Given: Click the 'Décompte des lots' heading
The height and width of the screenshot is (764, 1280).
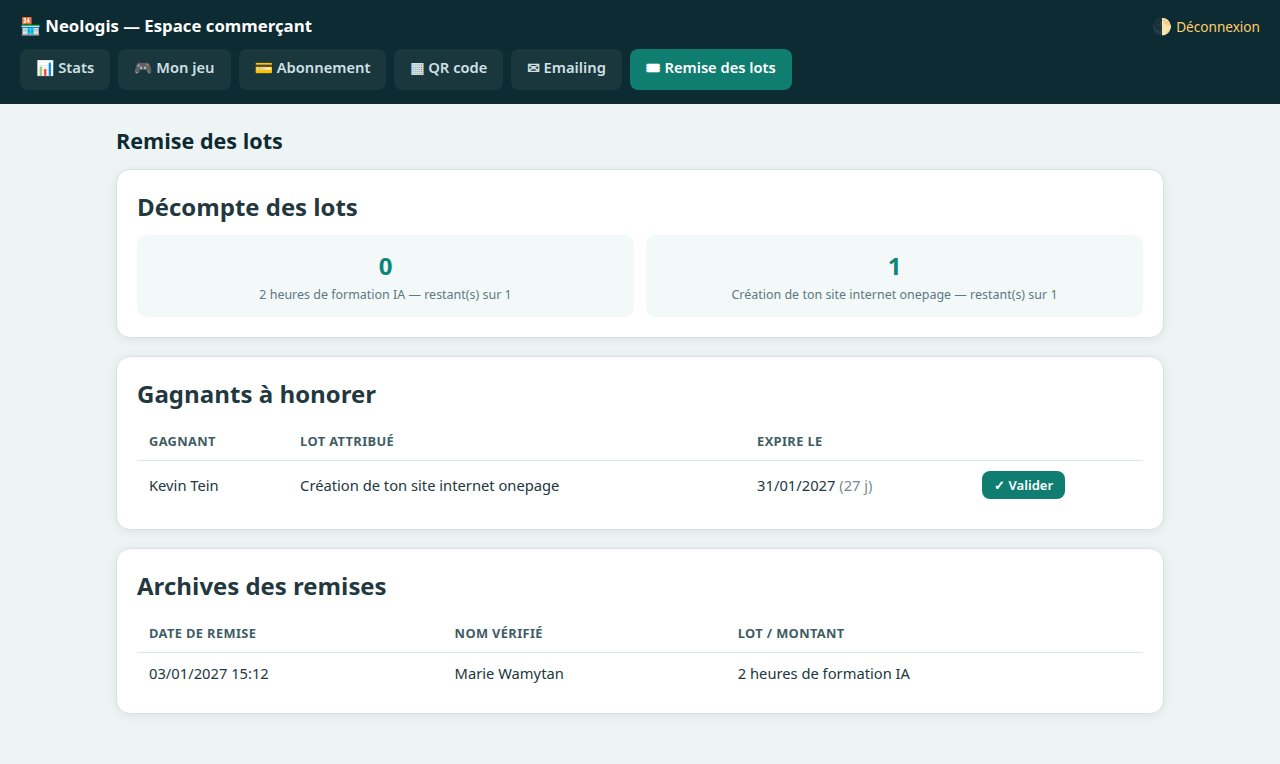Looking at the screenshot, I should click(247, 208).
